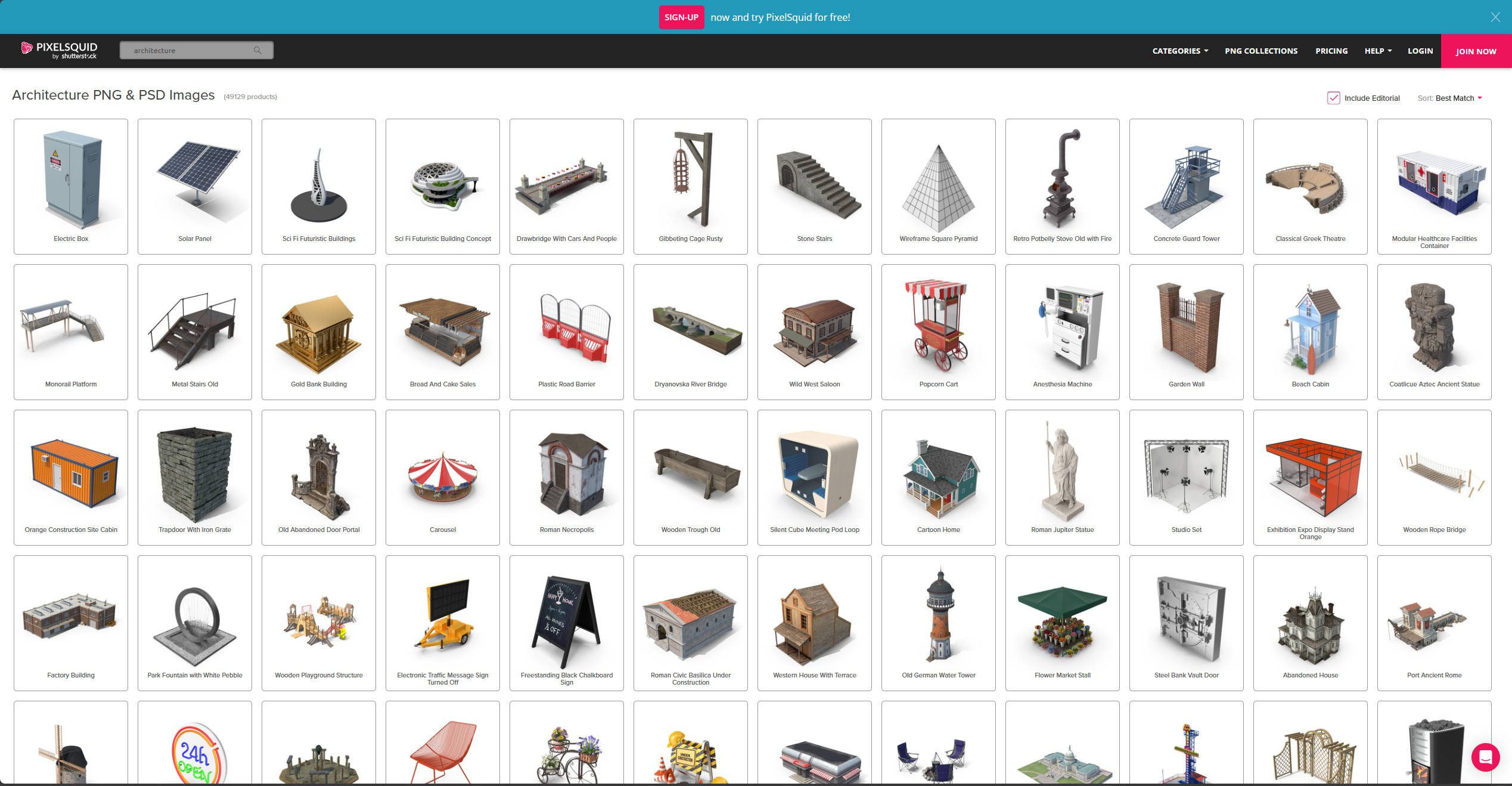Open Retro Potbelly Stove Old with Fire

[1063, 186]
